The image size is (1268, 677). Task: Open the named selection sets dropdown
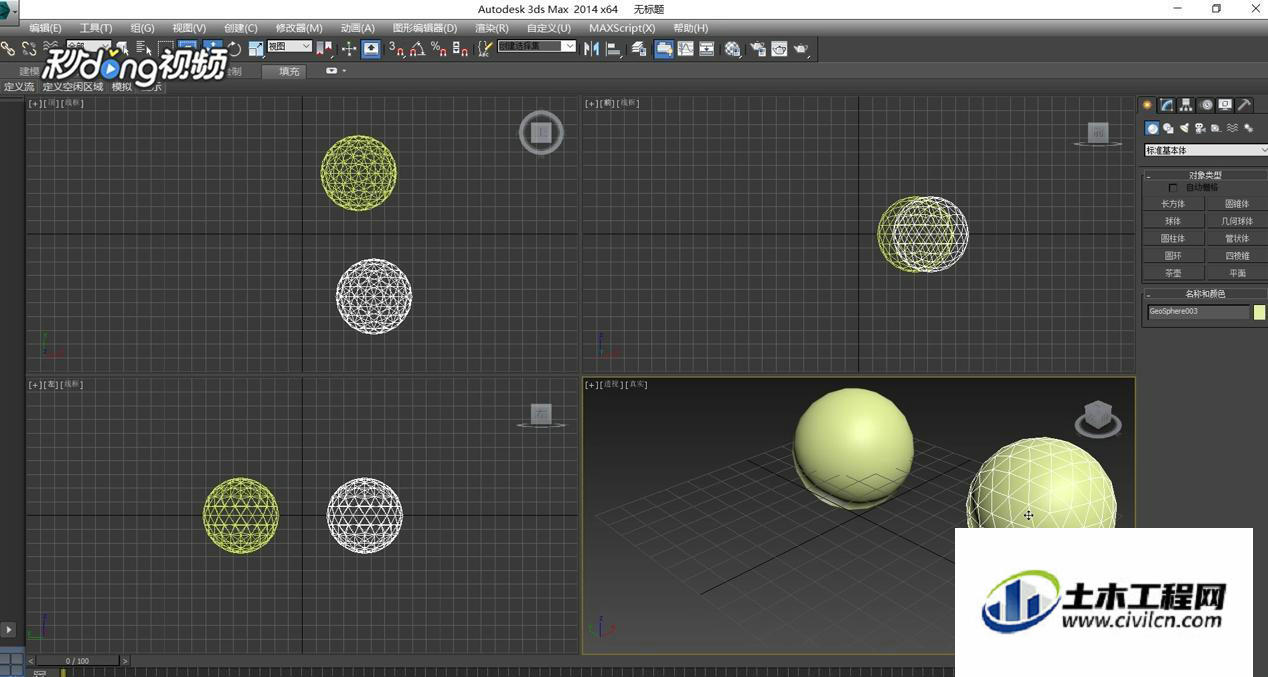(x=537, y=46)
